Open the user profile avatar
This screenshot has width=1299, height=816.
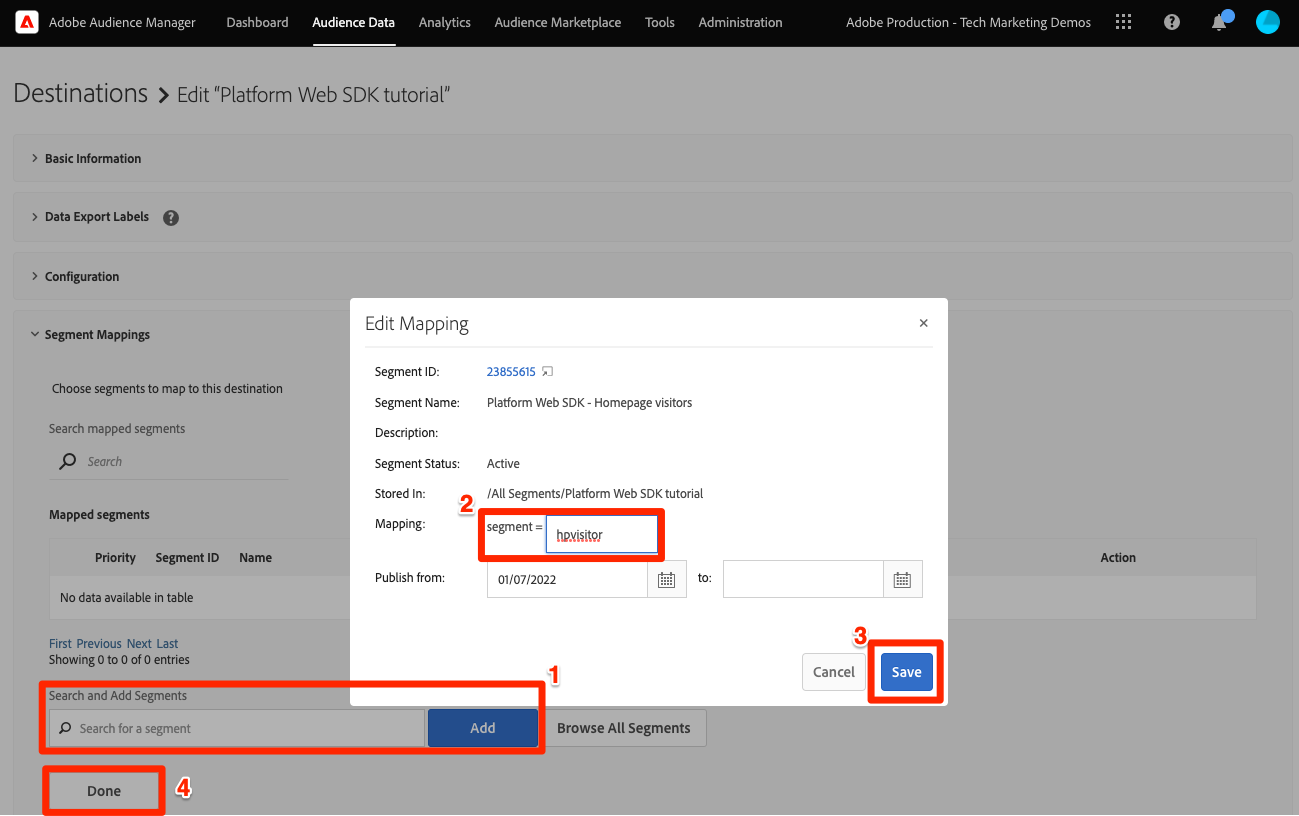click(x=1268, y=22)
